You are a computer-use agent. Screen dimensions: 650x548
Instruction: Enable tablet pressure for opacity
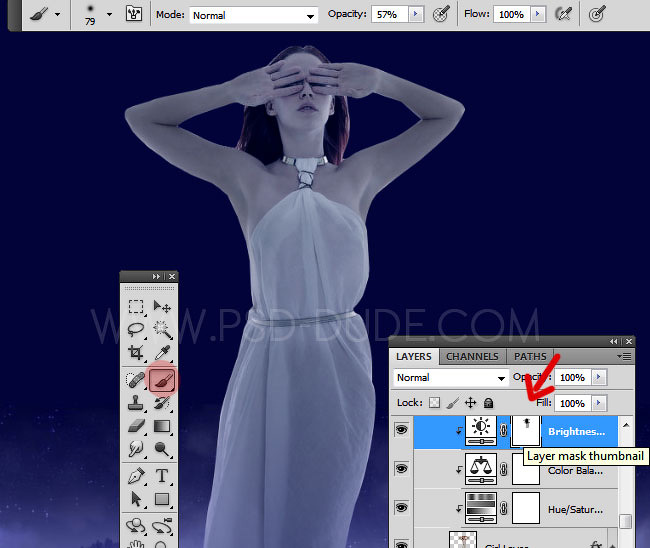441,14
